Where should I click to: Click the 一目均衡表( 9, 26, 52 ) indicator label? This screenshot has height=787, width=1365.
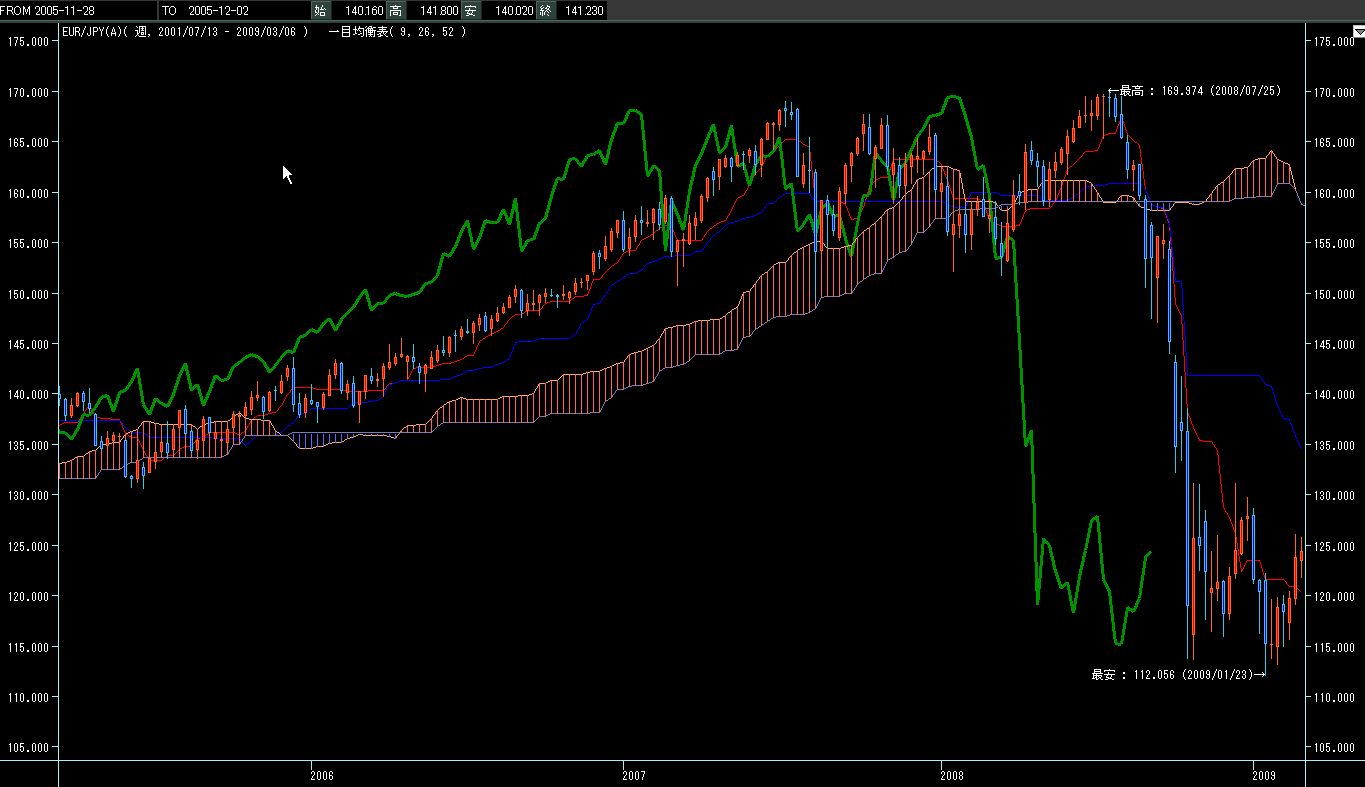tap(397, 32)
